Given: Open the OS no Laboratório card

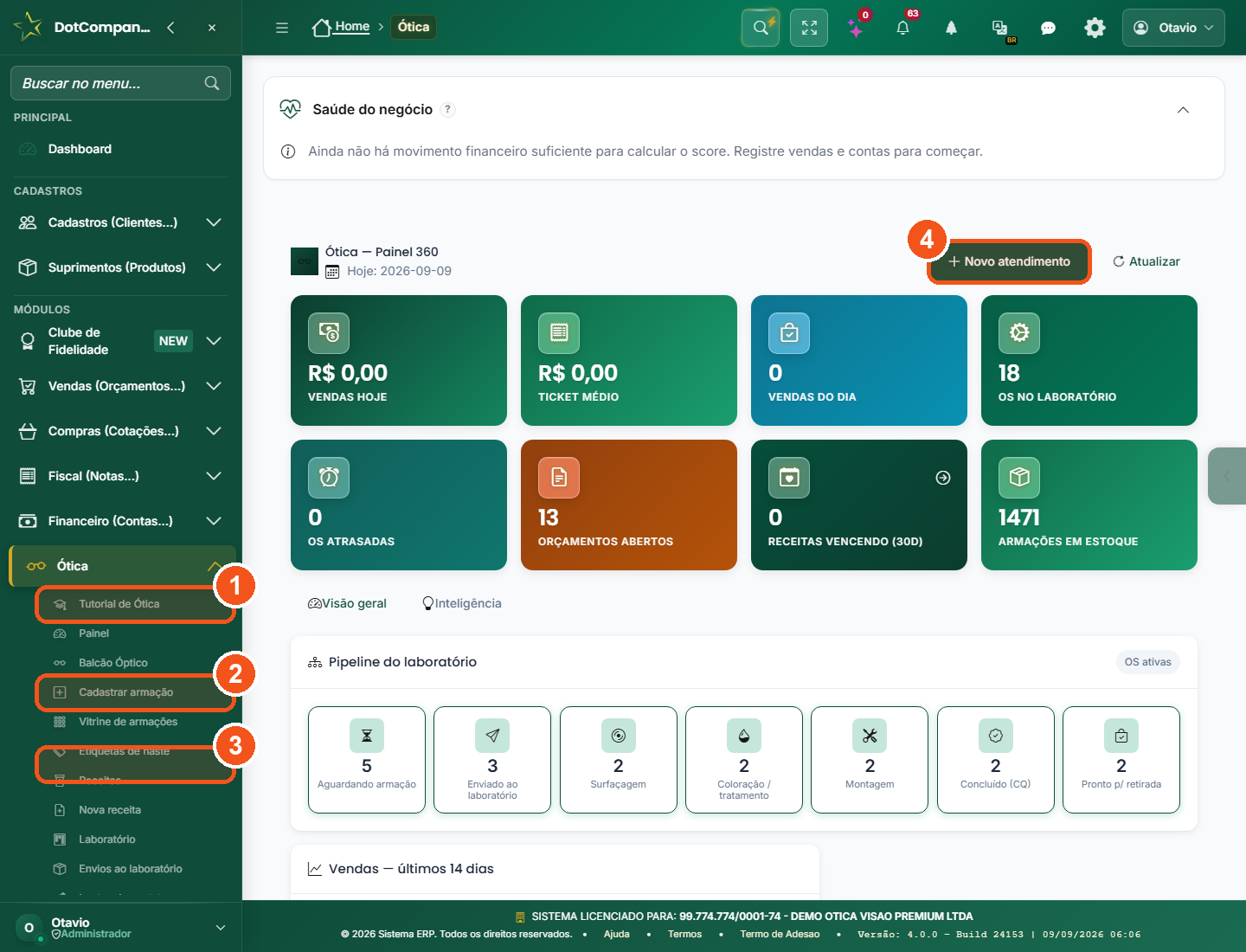Looking at the screenshot, I should [1089, 361].
